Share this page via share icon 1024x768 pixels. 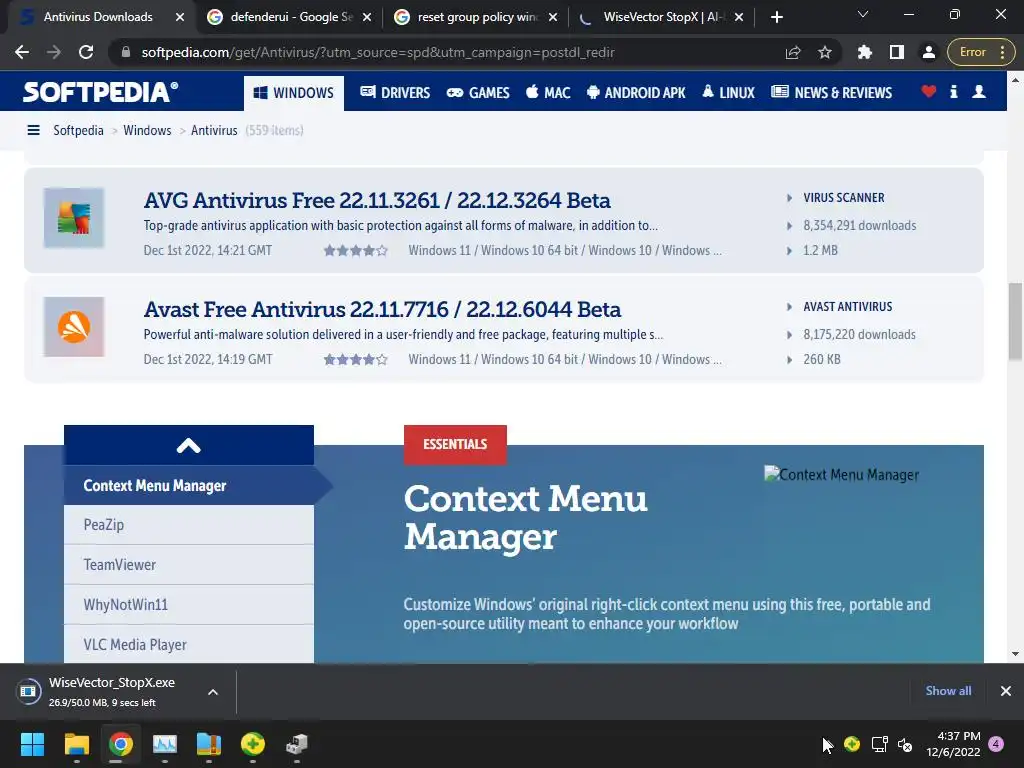[793, 52]
